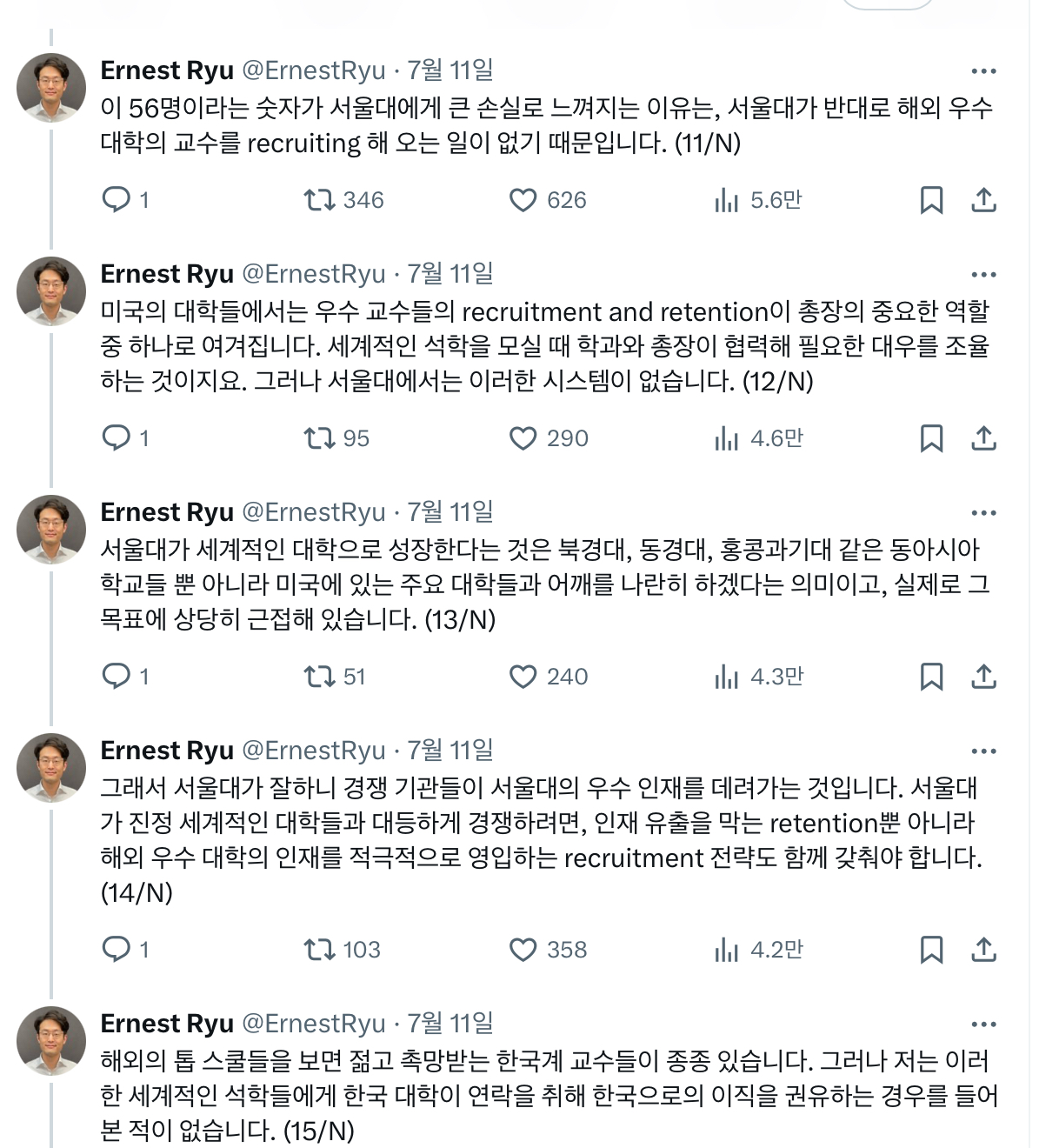Retweet the tweet with 95 reposts
This screenshot has width=1039, height=1148.
[x=318, y=438]
